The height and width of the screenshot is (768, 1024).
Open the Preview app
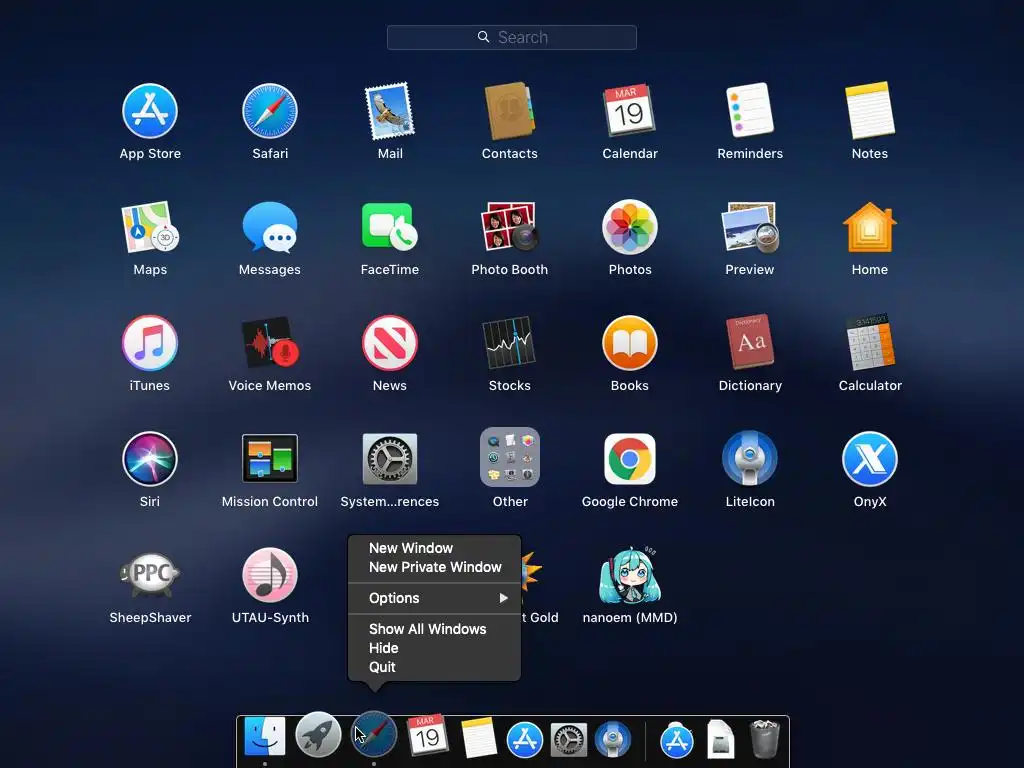(x=750, y=227)
